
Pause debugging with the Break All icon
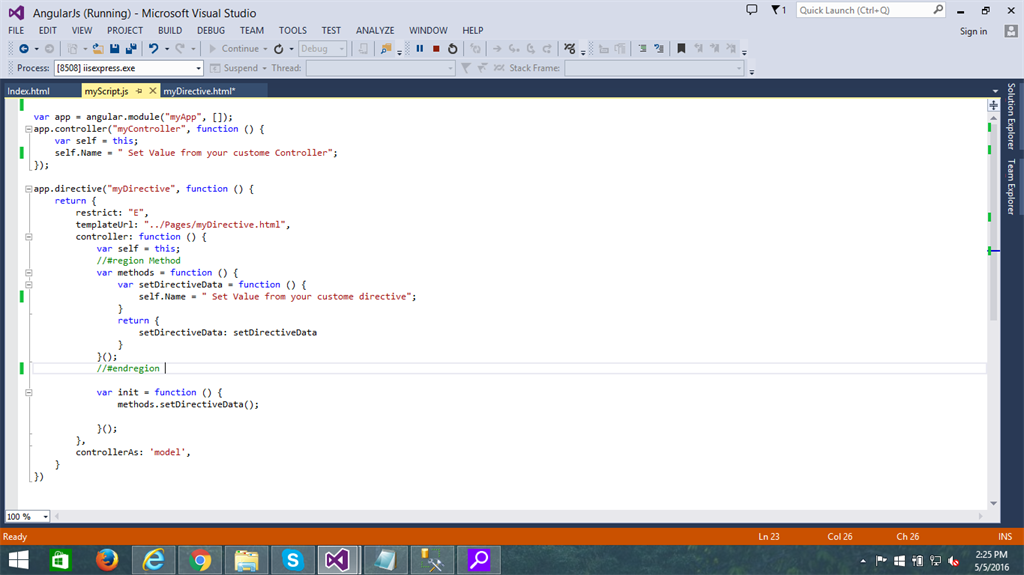pos(419,49)
